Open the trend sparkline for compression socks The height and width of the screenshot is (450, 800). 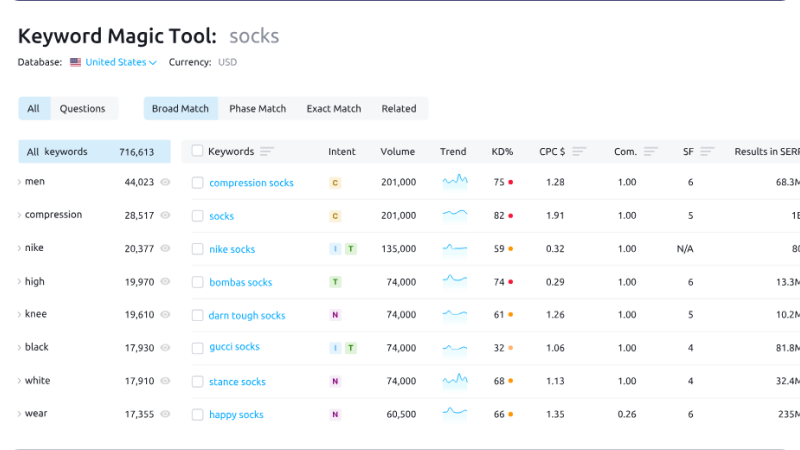click(x=455, y=182)
